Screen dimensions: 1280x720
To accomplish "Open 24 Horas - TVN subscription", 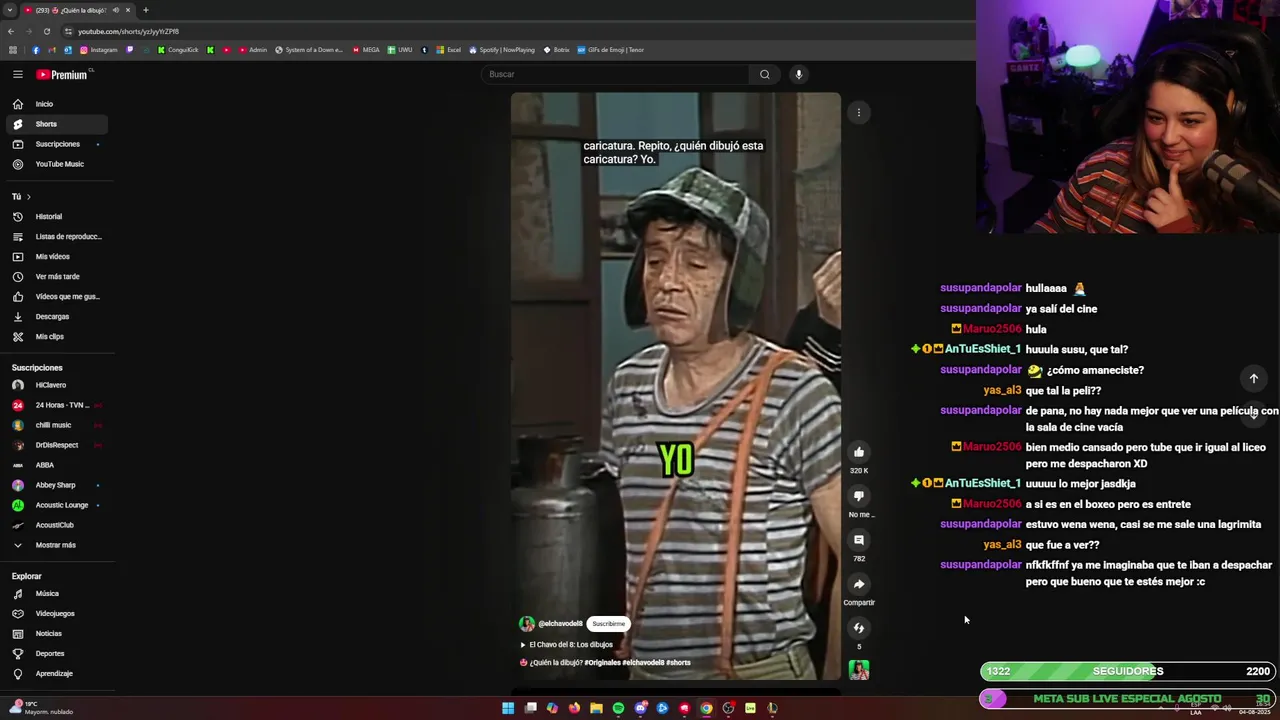I will tap(56, 405).
